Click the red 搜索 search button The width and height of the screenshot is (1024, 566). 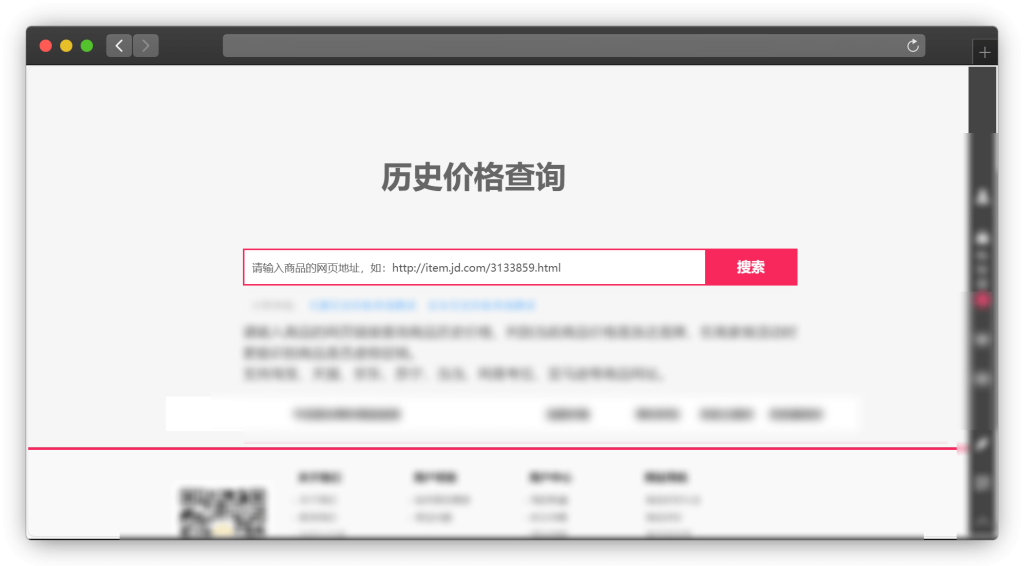(x=751, y=267)
